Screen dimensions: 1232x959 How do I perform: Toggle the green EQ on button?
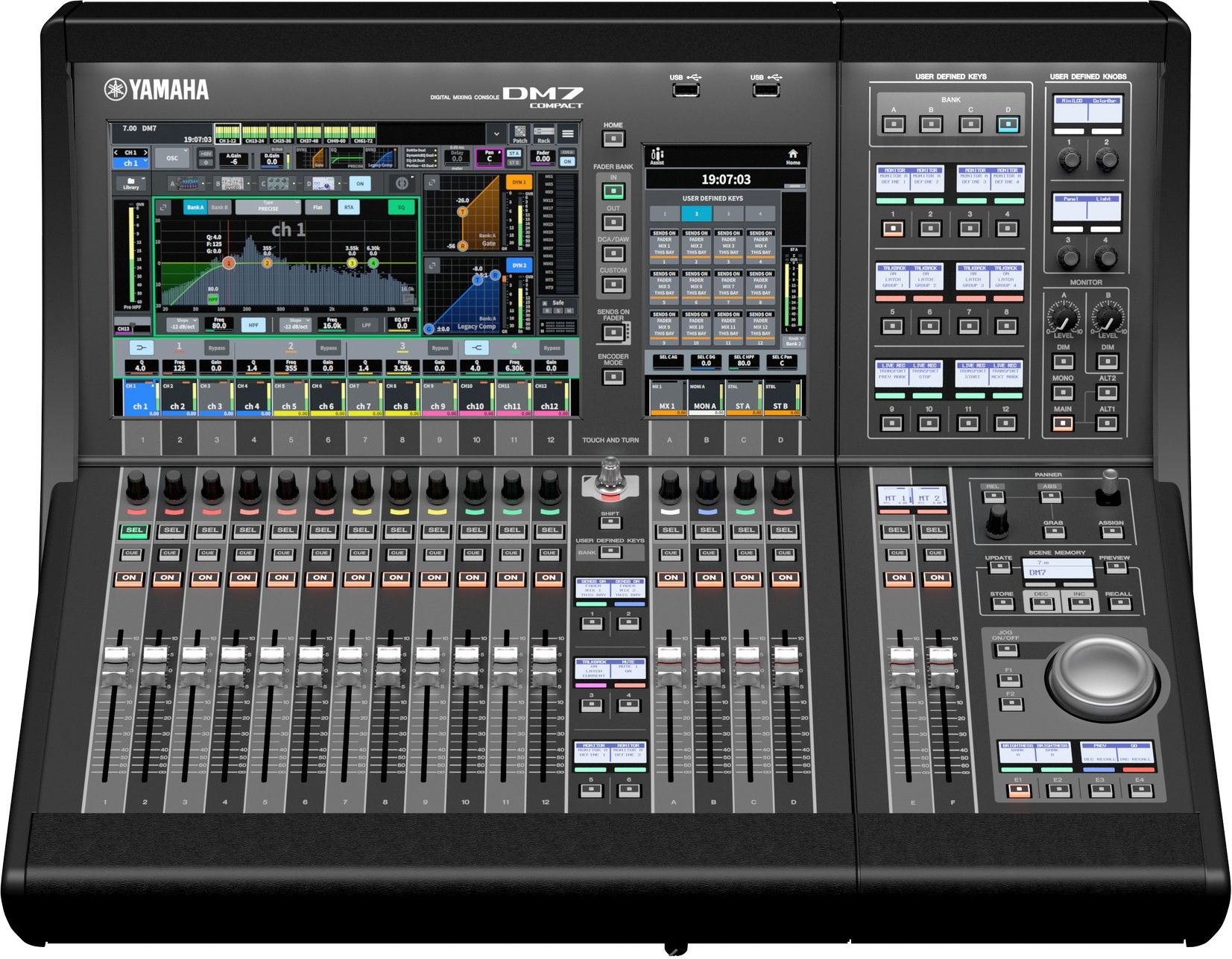402,208
